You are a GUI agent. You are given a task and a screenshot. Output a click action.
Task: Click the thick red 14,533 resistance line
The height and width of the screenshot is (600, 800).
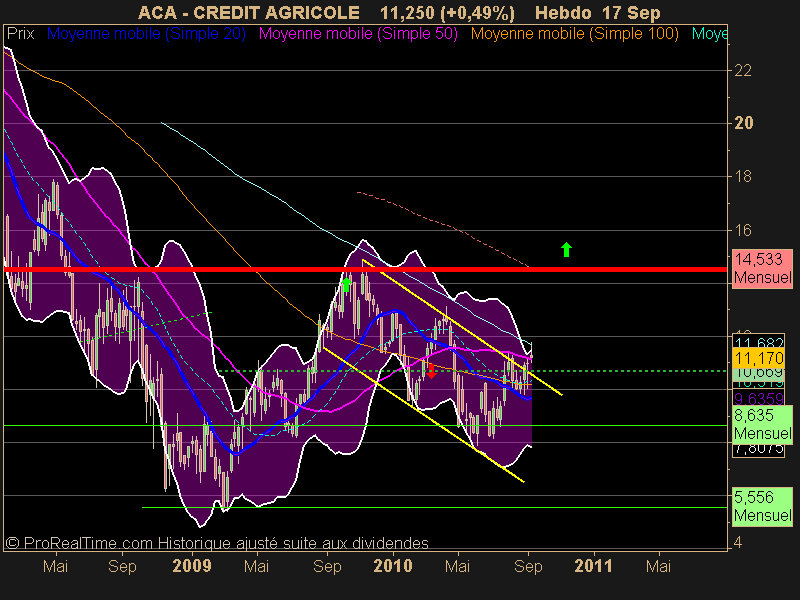tap(365, 269)
